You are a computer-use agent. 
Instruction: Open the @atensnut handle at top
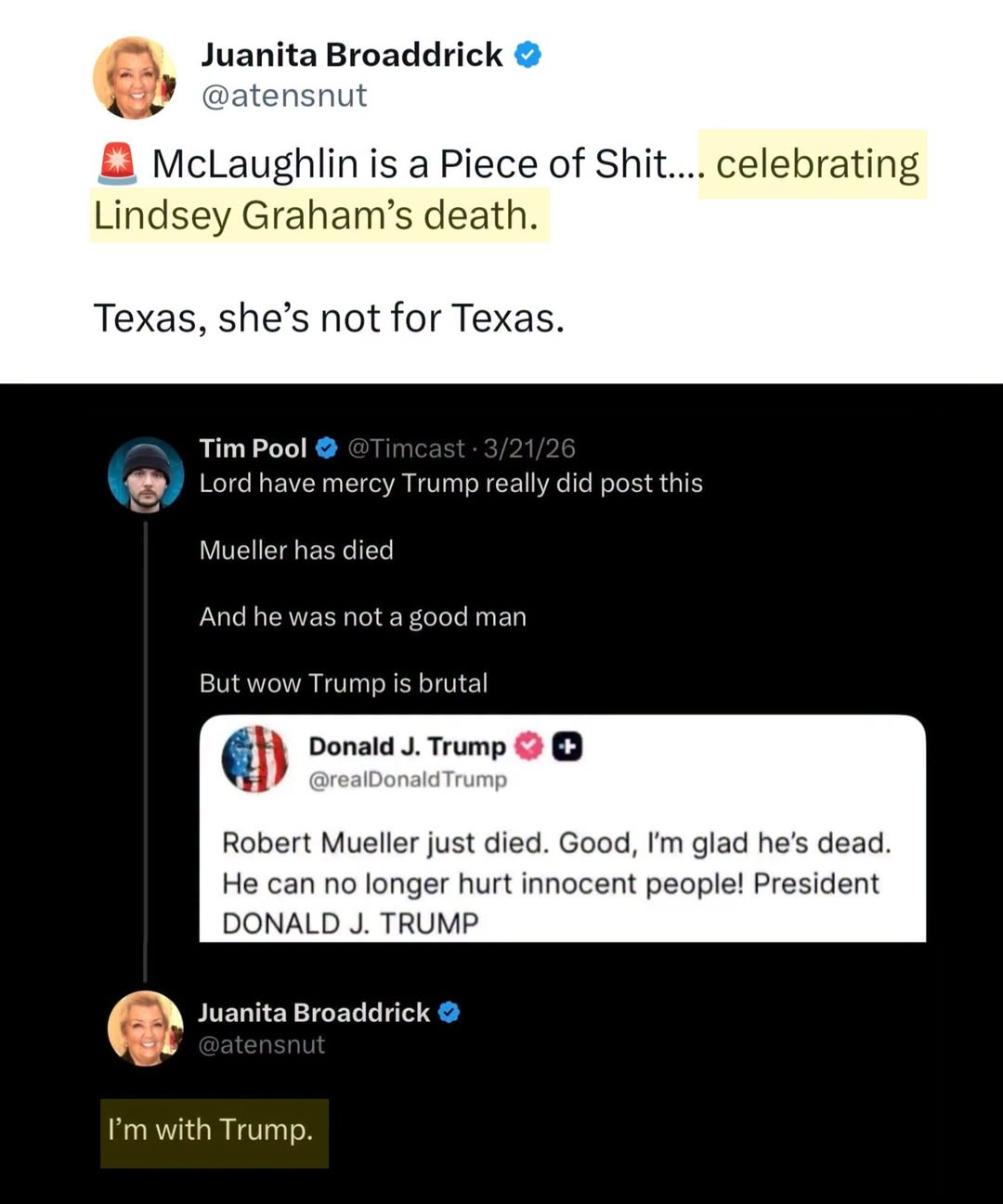(284, 96)
